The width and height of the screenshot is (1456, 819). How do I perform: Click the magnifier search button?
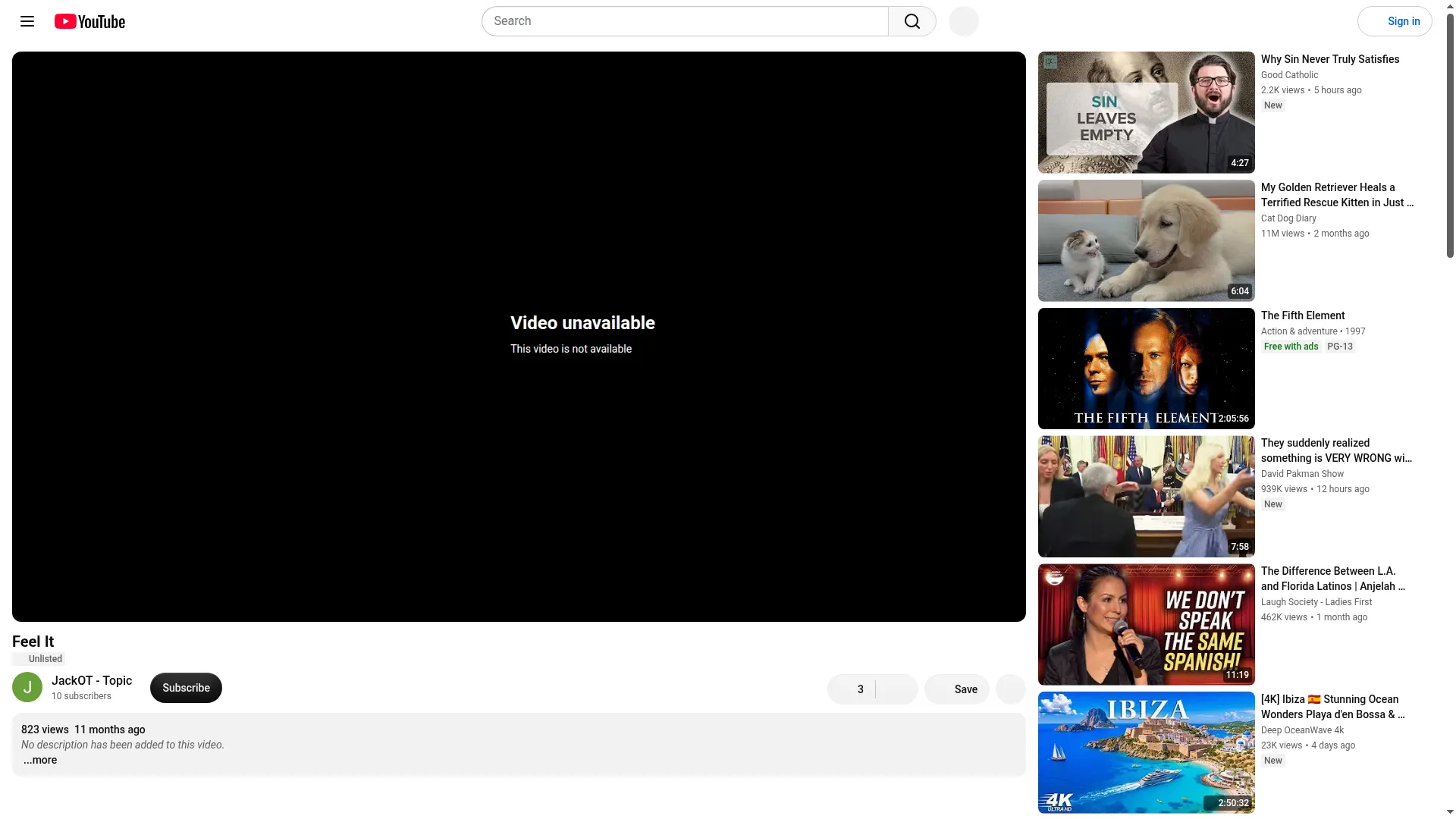(912, 21)
